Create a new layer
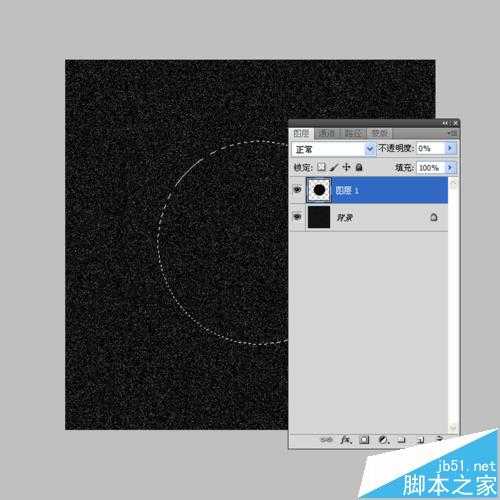 pos(421,440)
